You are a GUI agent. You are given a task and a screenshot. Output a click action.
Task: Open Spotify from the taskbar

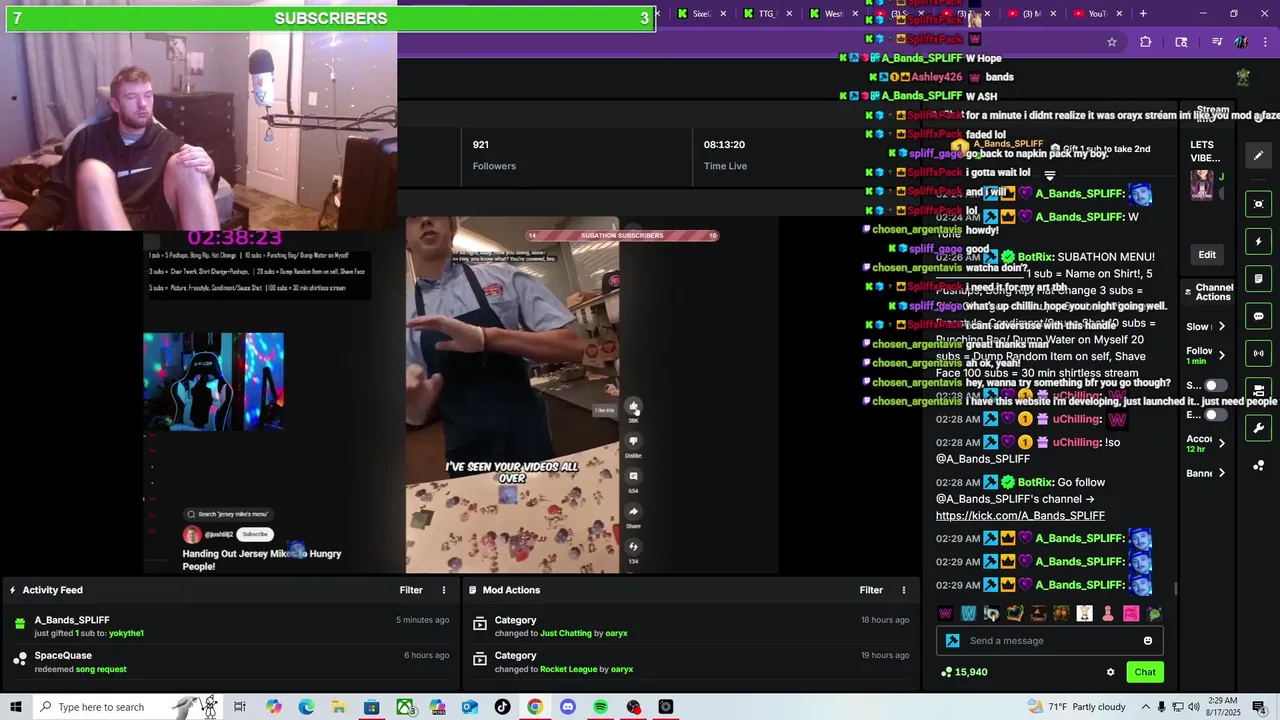pos(601,707)
